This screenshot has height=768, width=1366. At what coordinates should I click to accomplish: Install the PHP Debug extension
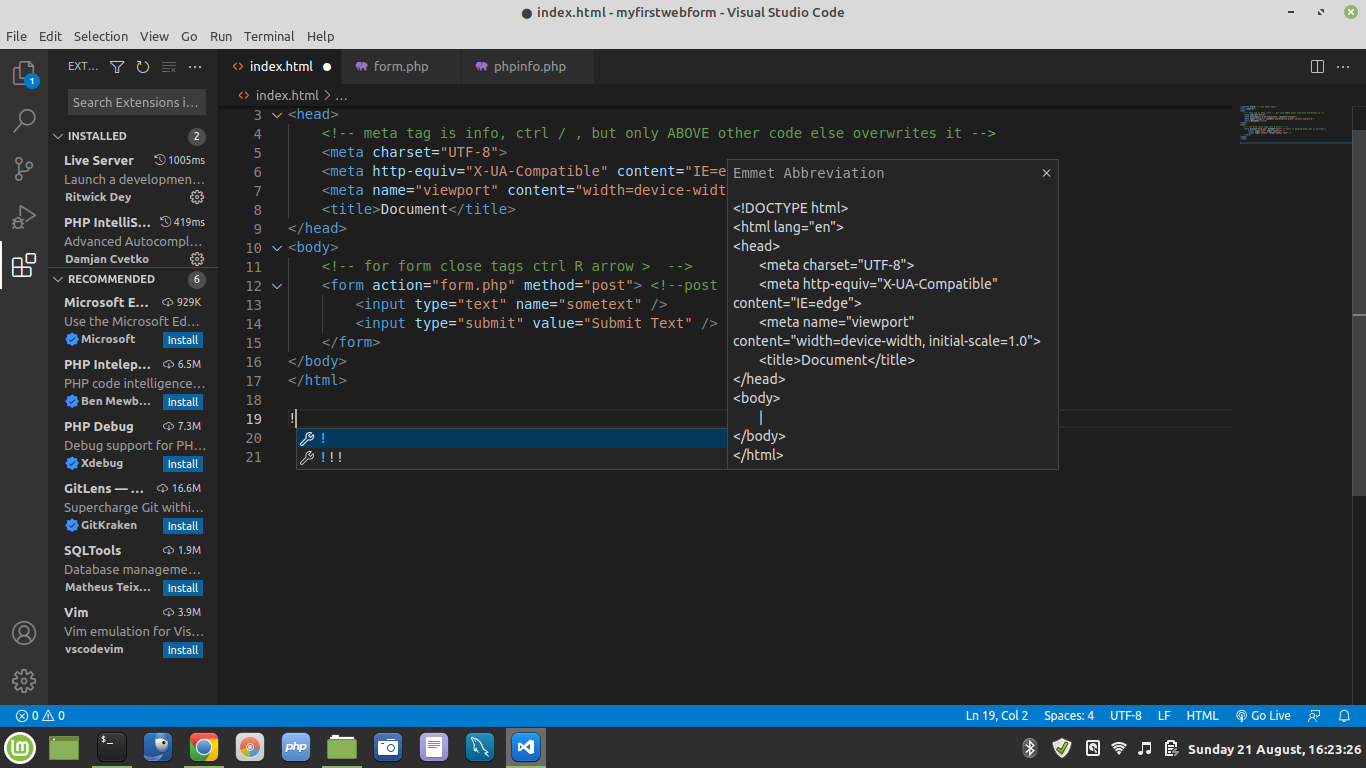coord(182,464)
